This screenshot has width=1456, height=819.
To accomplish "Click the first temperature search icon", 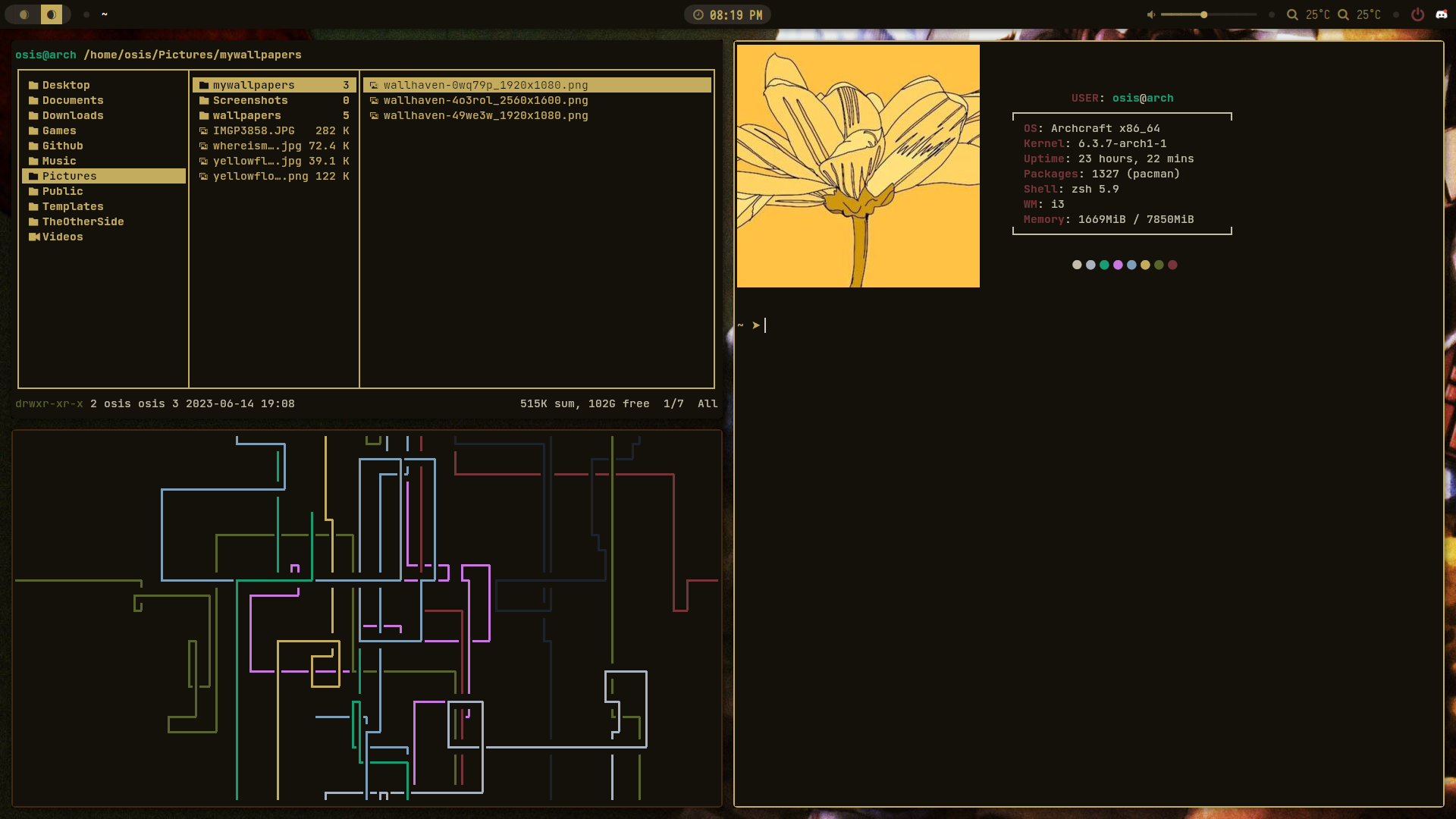I will 1292,14.
